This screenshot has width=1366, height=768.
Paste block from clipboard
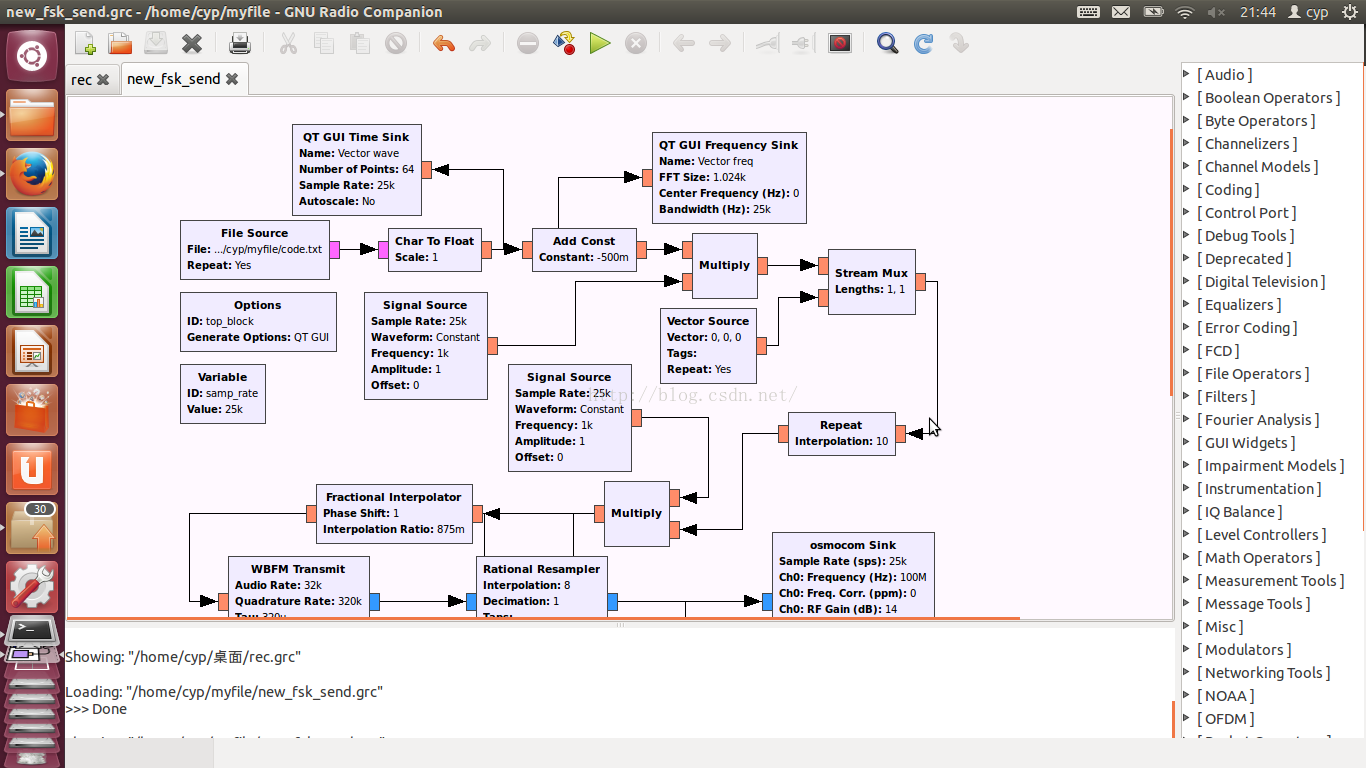360,43
